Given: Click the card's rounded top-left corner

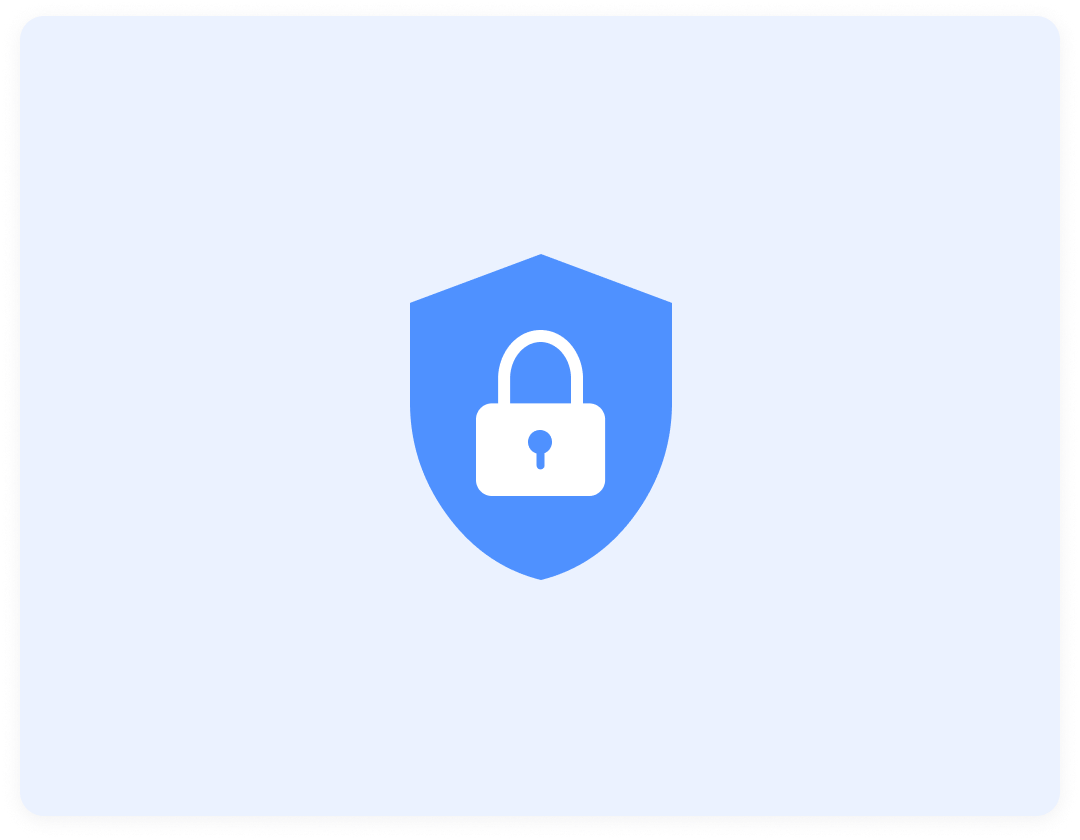Looking at the screenshot, I should (x=31, y=27).
